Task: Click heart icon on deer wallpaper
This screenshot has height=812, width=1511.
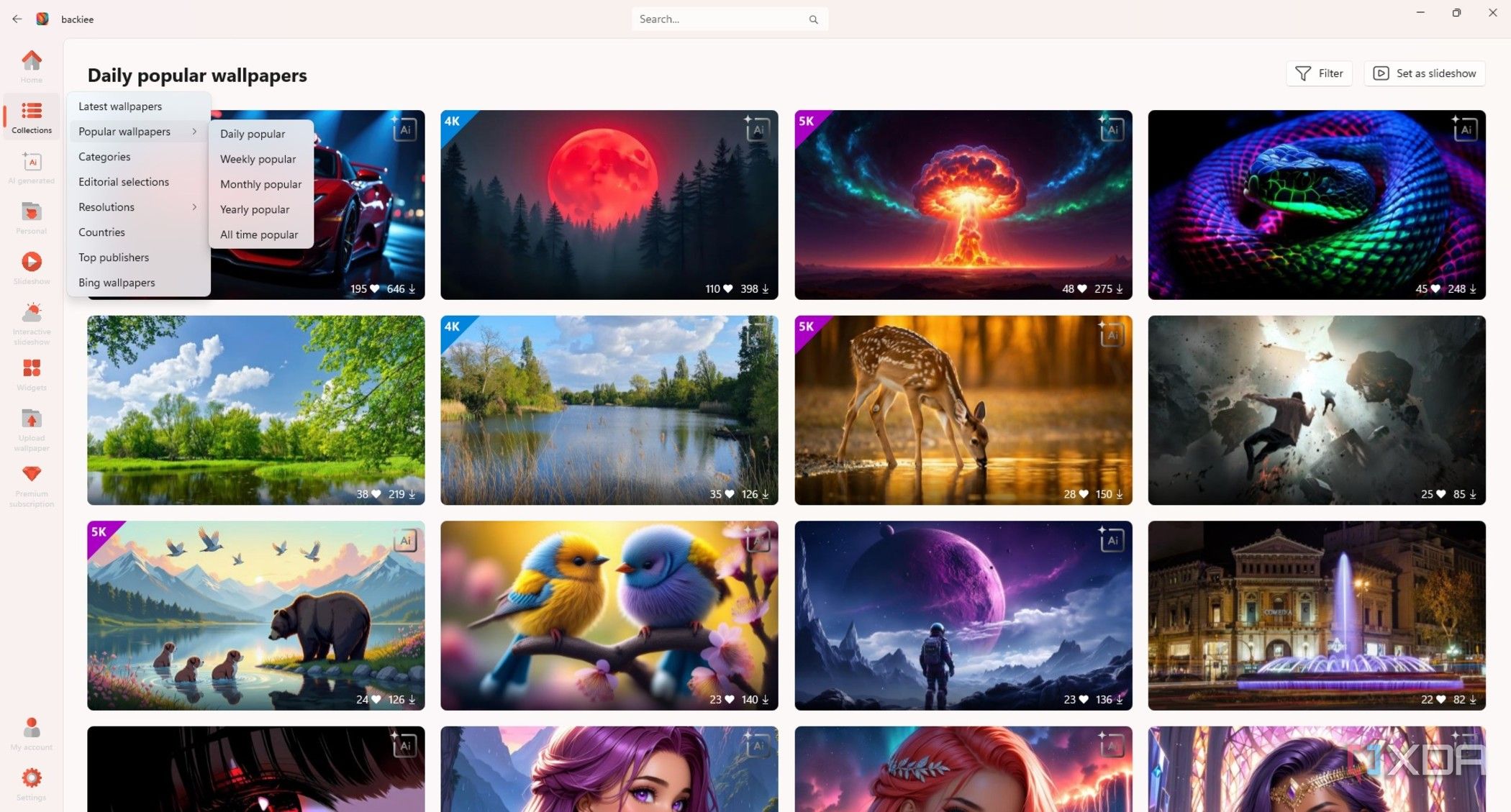Action: tap(1084, 494)
